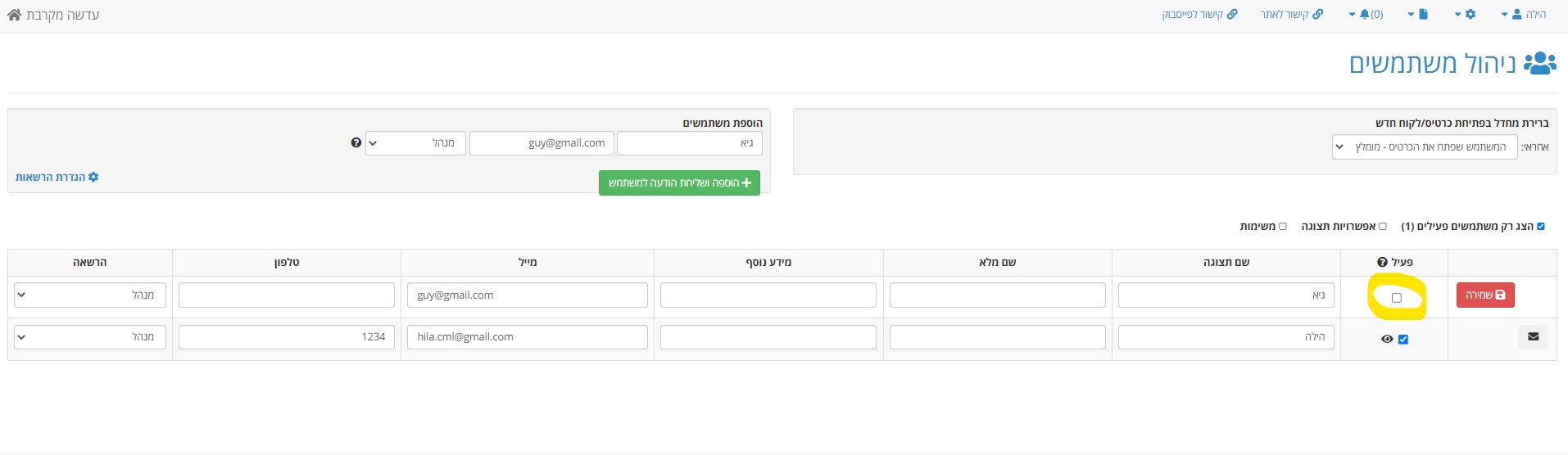Click the home icon beside עדשה מקרבת
Screen dimensions: 1568x455
coord(14,15)
